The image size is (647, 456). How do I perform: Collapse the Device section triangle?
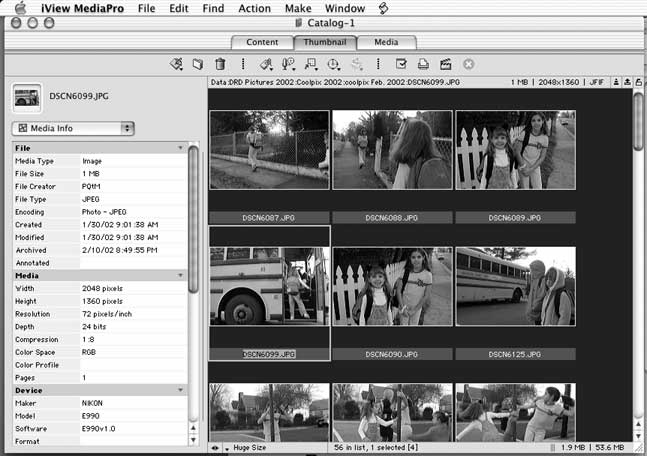point(180,390)
